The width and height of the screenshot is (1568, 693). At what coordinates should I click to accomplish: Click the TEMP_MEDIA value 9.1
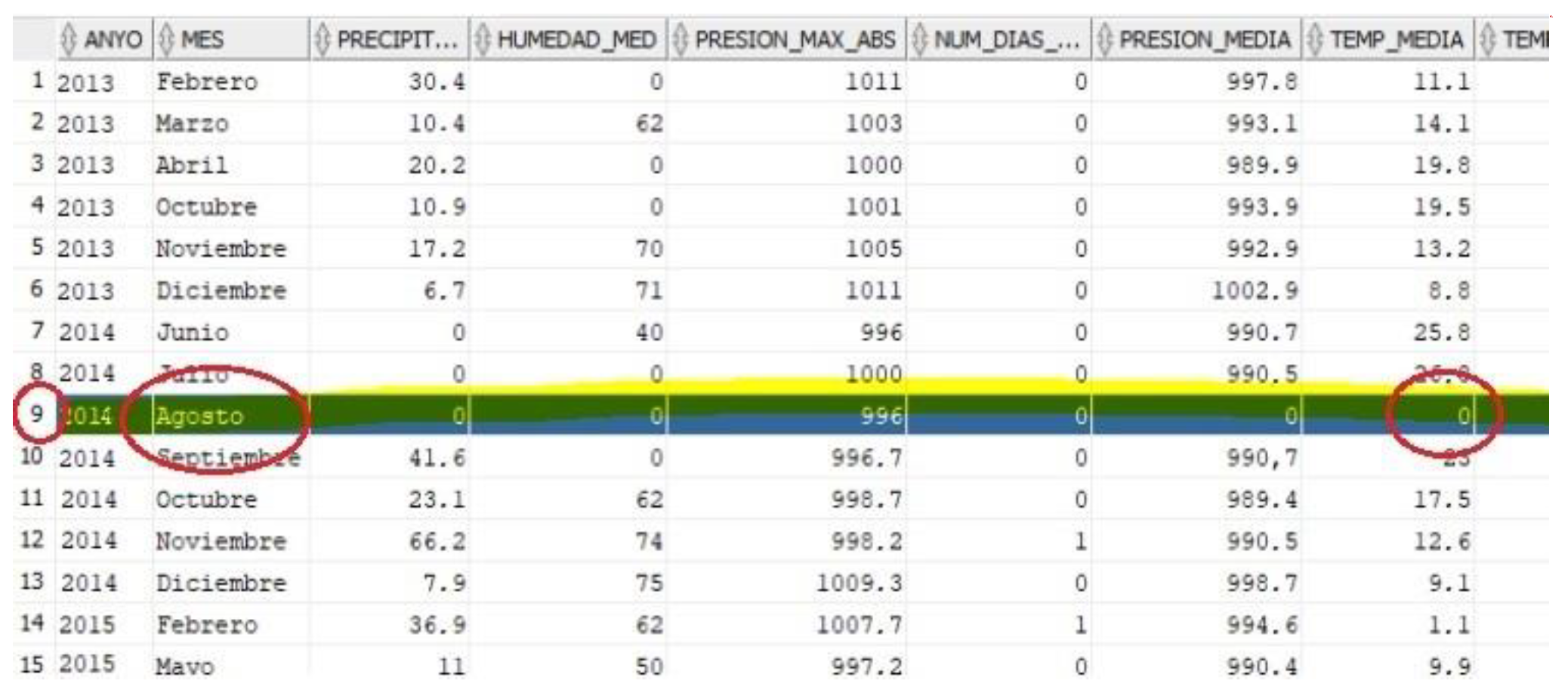[x=1449, y=583]
